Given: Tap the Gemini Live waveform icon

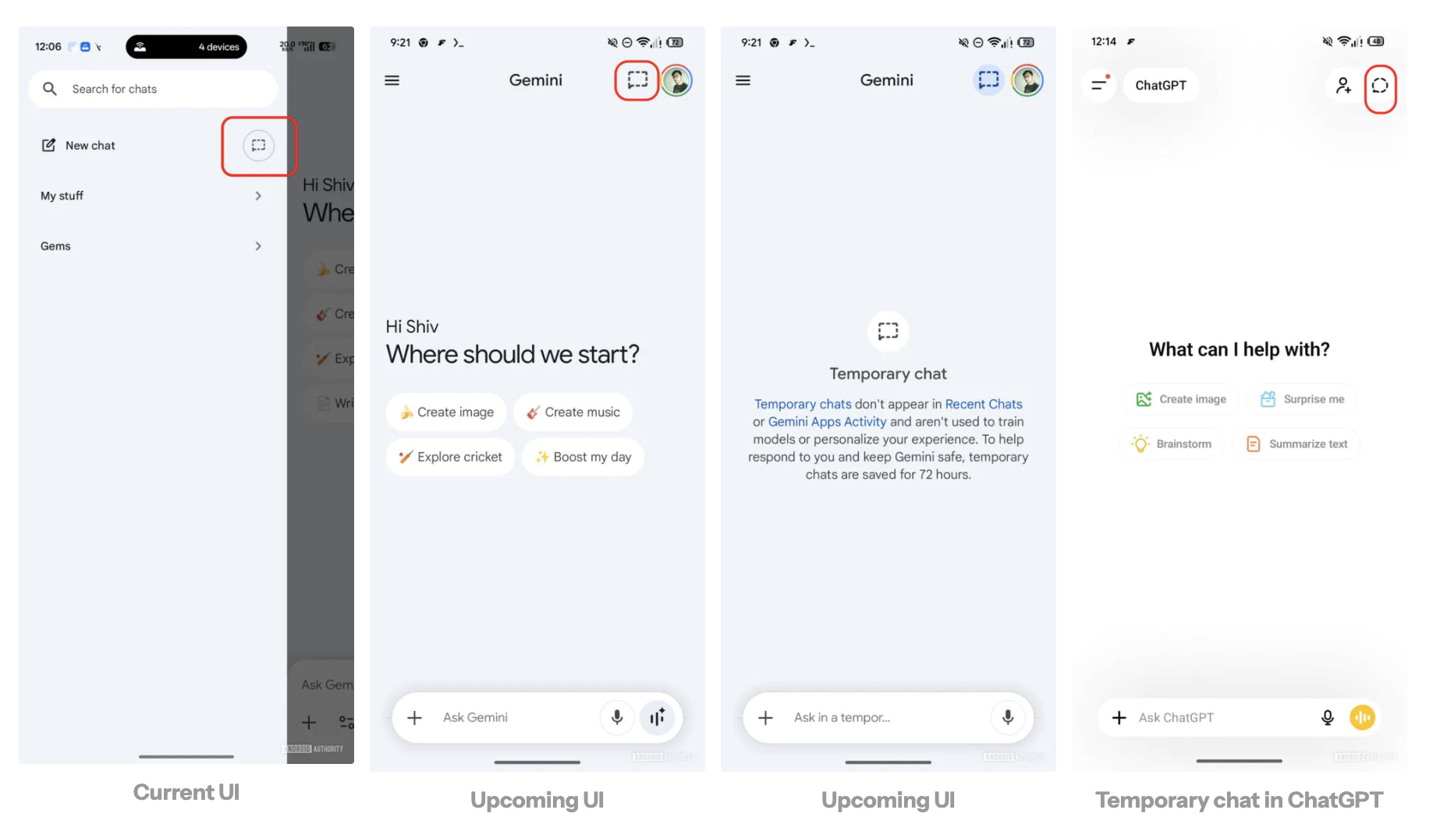Looking at the screenshot, I should [657, 717].
